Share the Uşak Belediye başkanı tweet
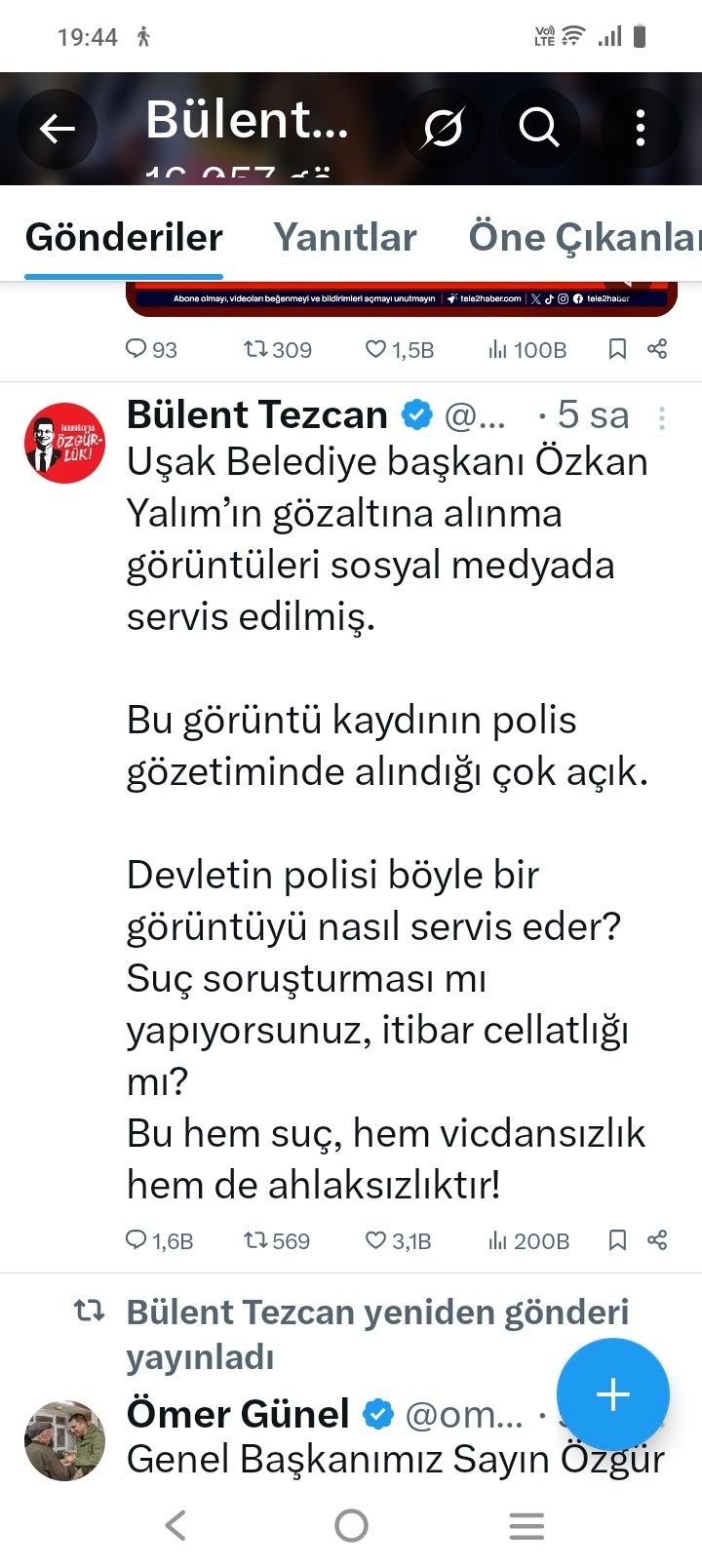Image resolution: width=702 pixels, height=1568 pixels. (x=657, y=1240)
